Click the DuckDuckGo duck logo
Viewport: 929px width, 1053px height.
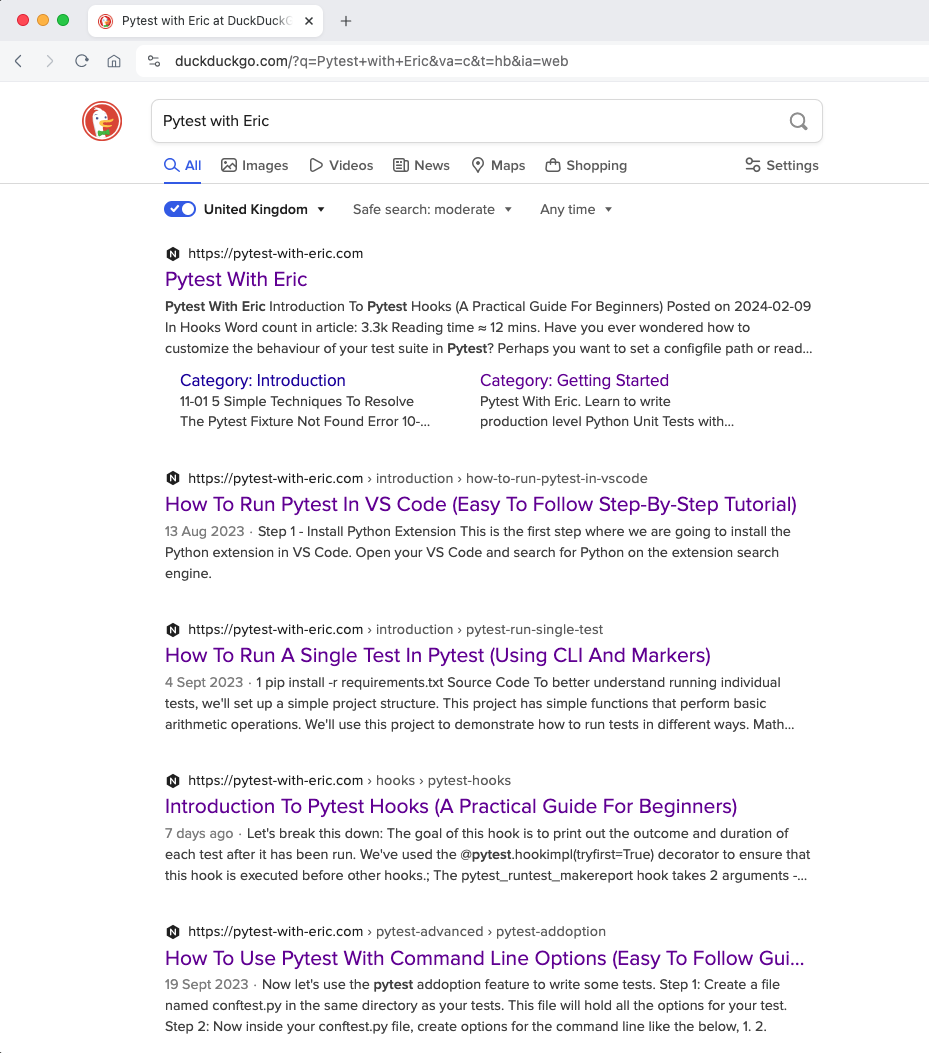point(102,121)
